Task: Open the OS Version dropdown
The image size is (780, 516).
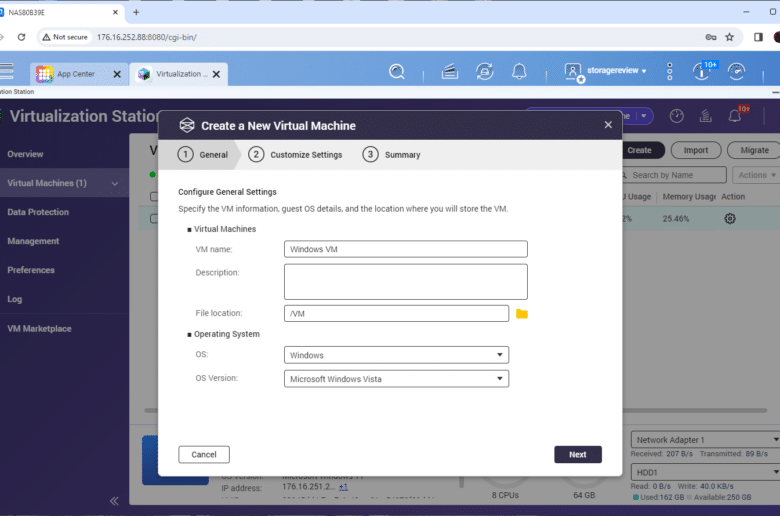Action: (396, 379)
